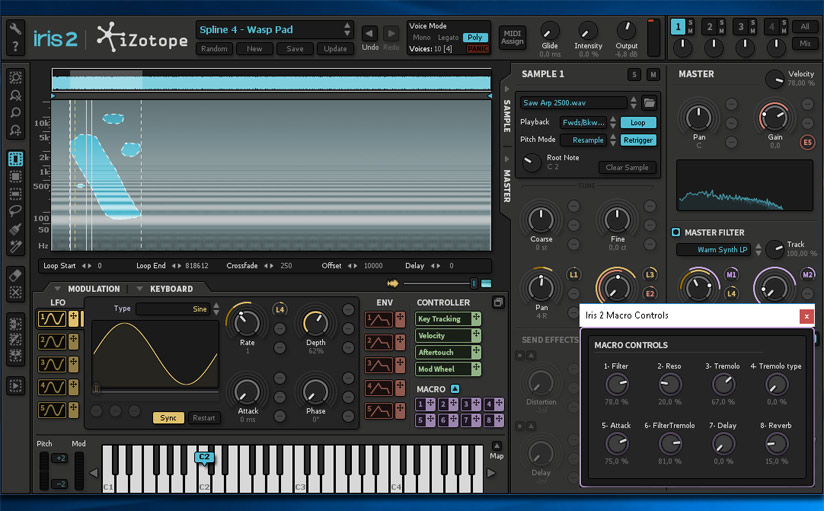
Task: Toggle LFO Restart button
Action: tap(204, 417)
